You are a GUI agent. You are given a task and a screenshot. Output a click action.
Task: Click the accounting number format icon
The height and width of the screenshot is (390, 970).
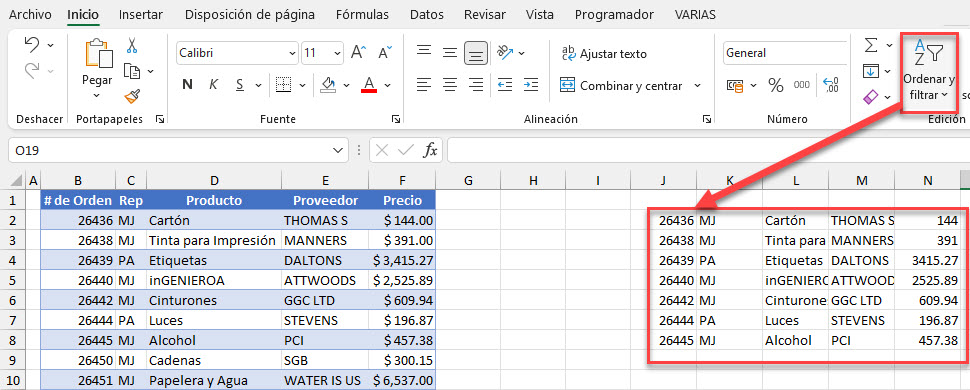pyautogui.click(x=735, y=85)
